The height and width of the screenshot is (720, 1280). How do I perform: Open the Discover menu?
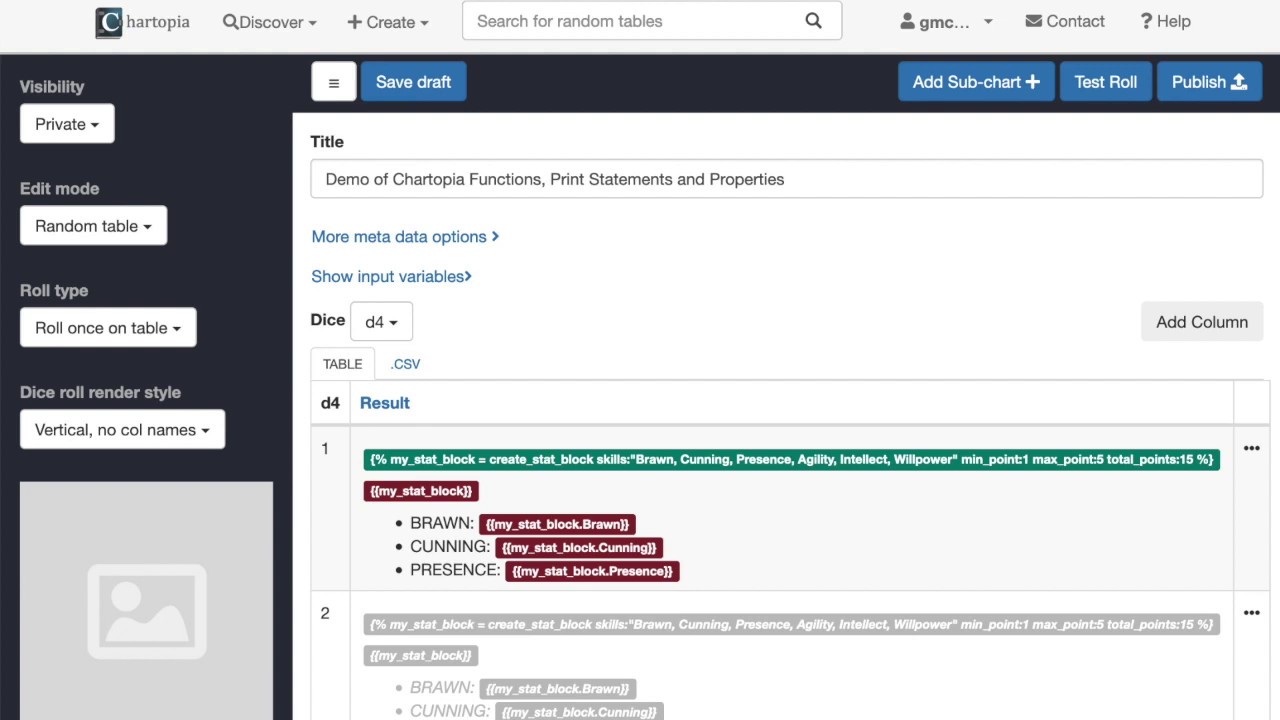coord(269,22)
